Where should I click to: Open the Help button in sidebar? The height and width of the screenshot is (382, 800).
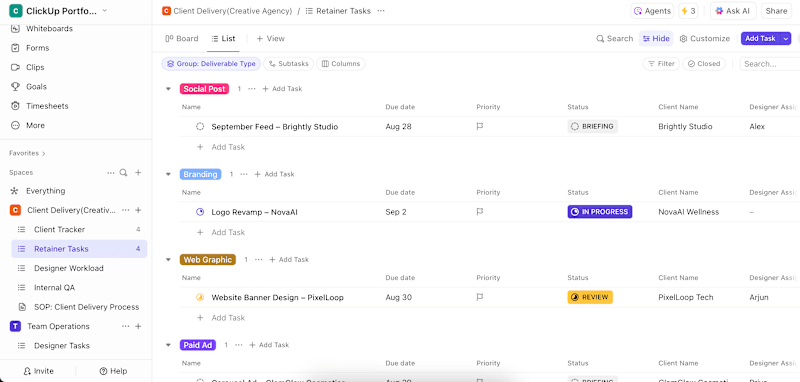point(113,371)
